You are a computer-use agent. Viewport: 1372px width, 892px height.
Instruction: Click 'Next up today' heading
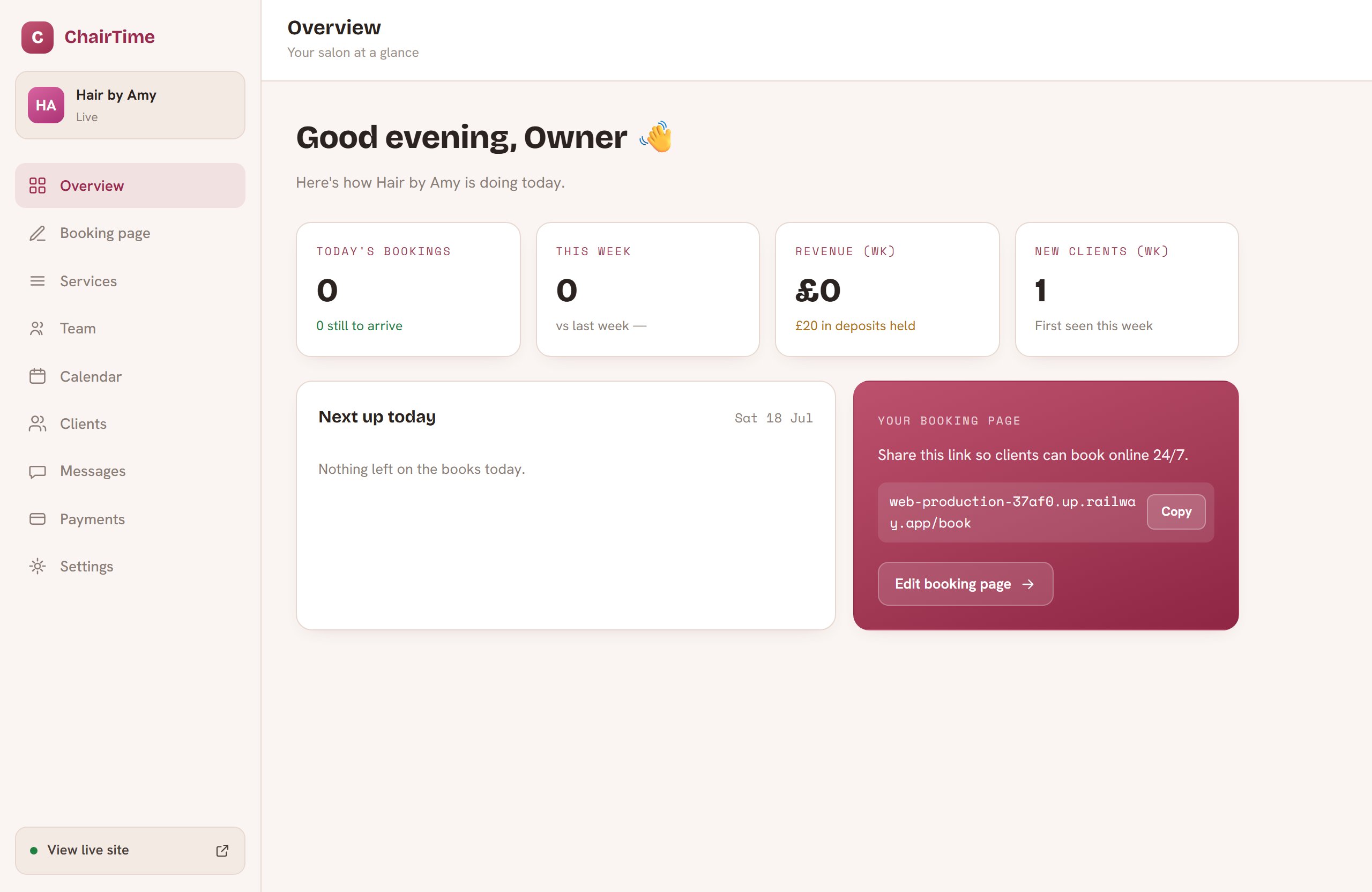377,417
